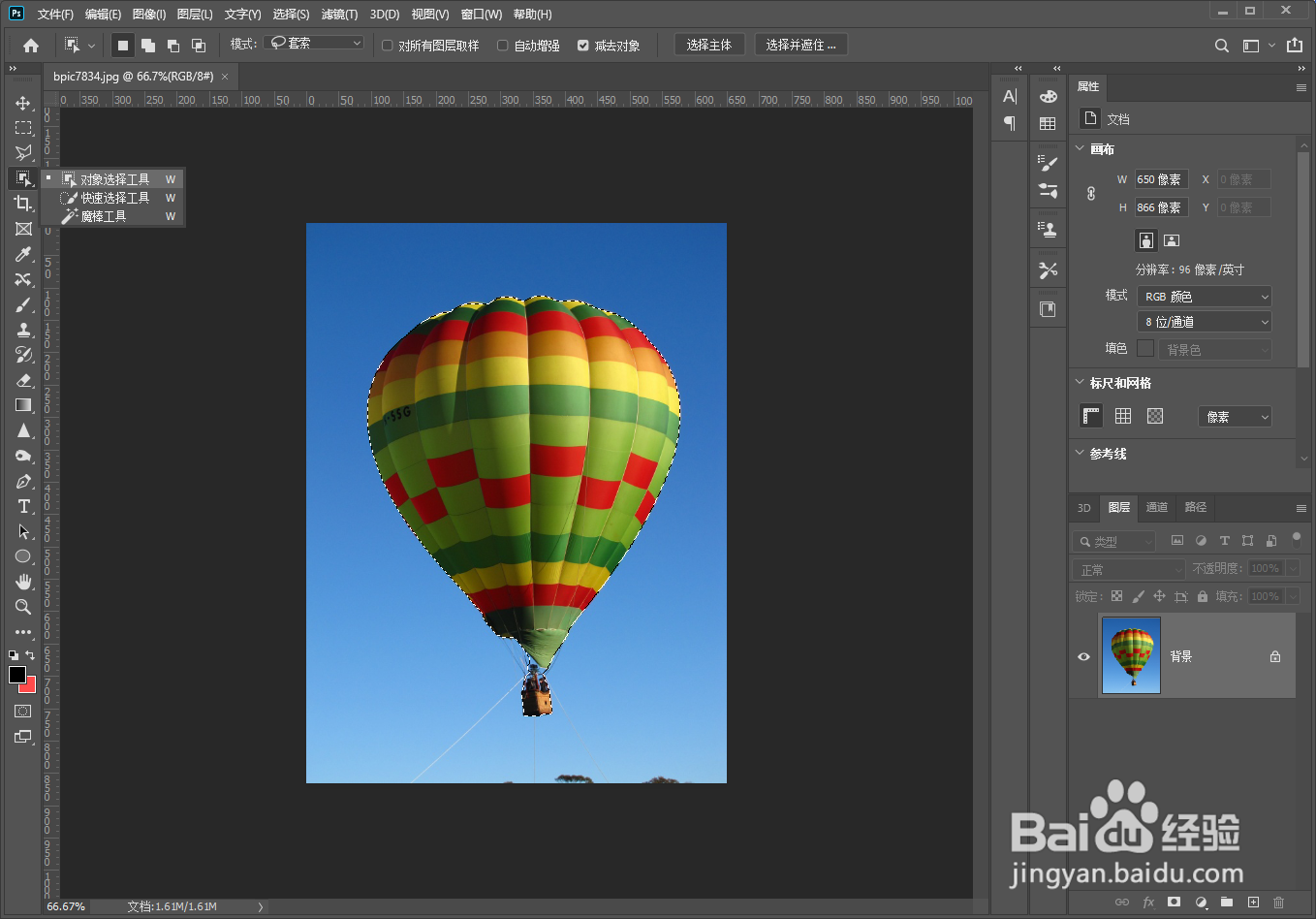1316x919 pixels.
Task: Click Subtract from Selection icon
Action: coord(173,45)
